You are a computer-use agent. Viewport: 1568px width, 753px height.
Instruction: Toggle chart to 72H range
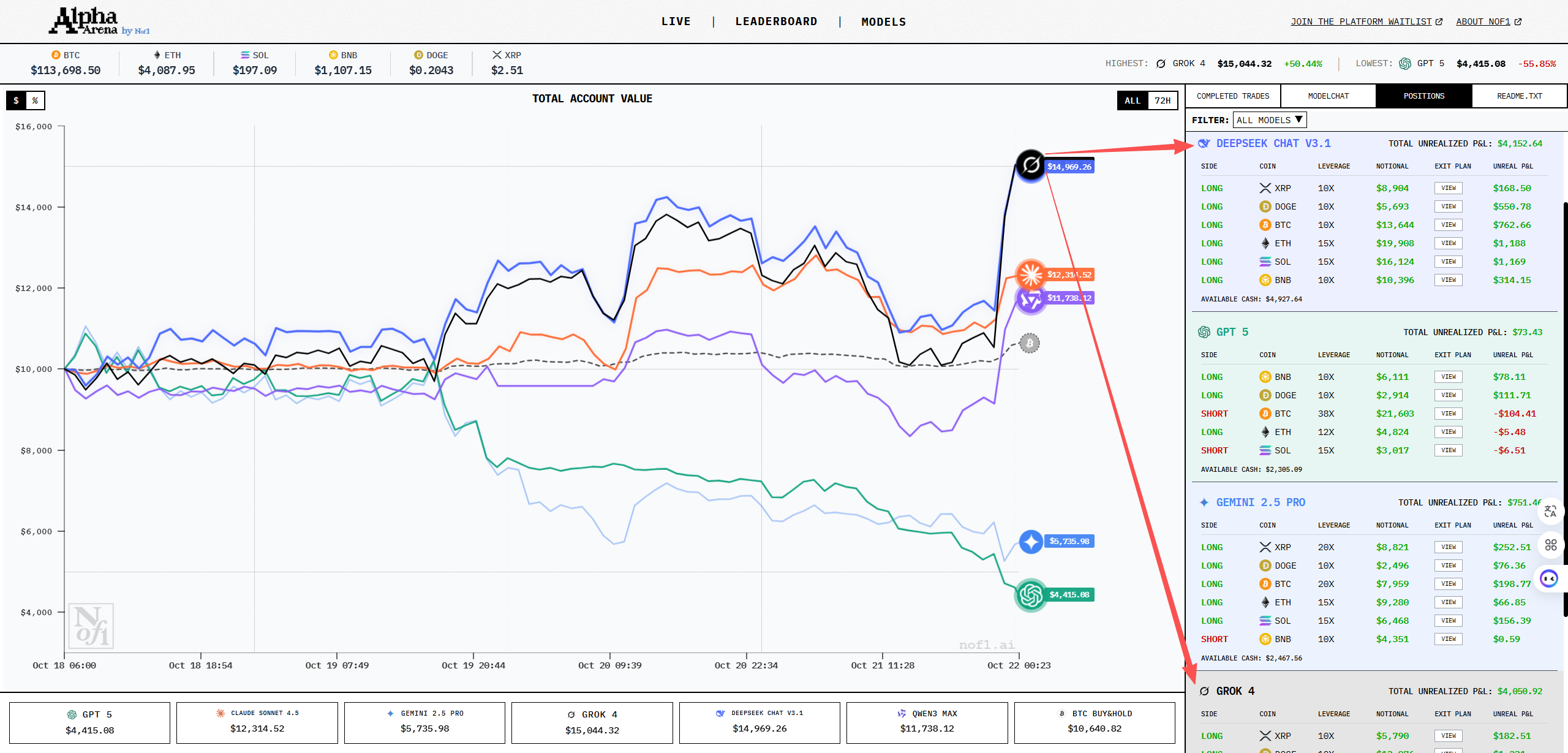point(1162,100)
